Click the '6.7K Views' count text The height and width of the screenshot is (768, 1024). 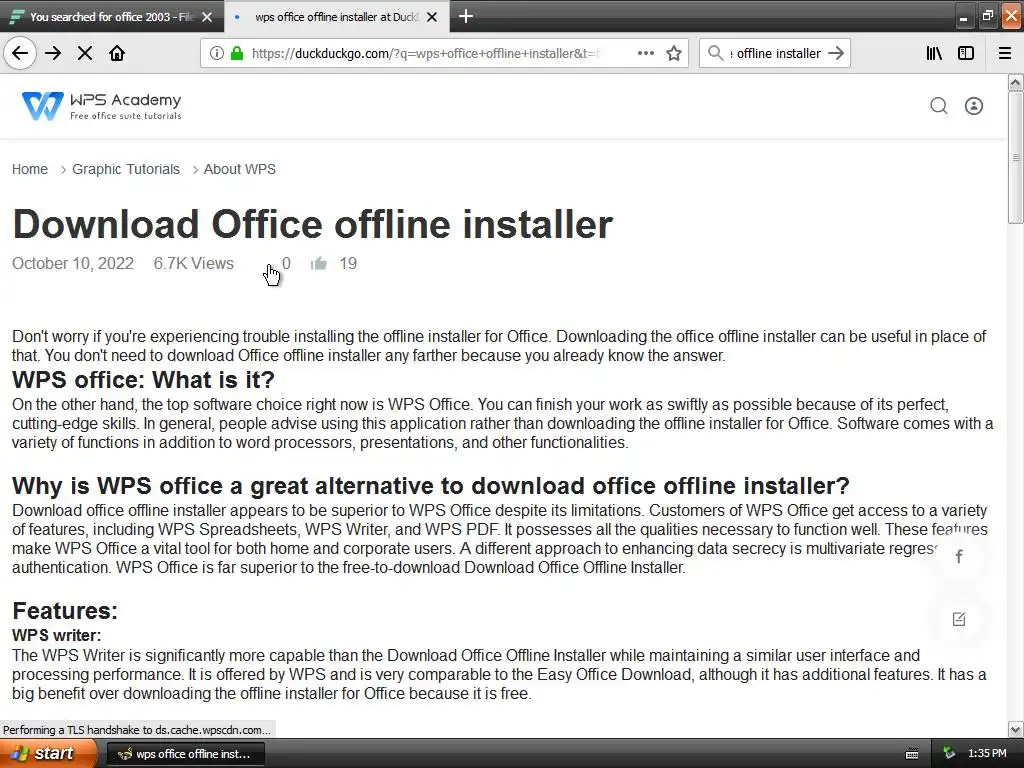(193, 263)
